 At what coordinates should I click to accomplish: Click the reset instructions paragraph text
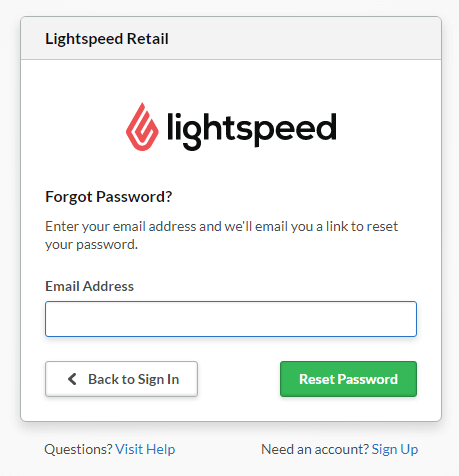[222, 235]
